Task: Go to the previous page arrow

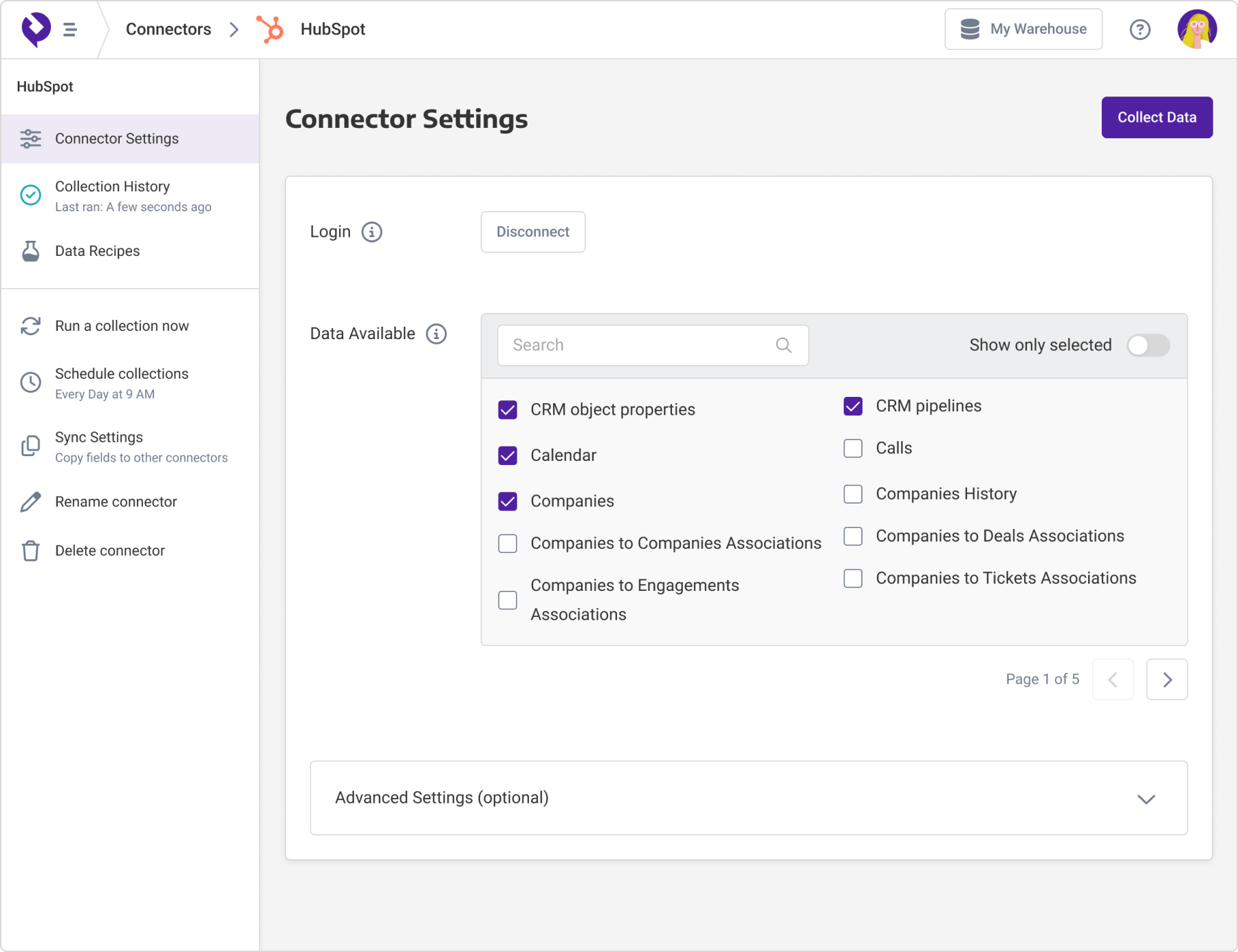Action: (x=1113, y=680)
